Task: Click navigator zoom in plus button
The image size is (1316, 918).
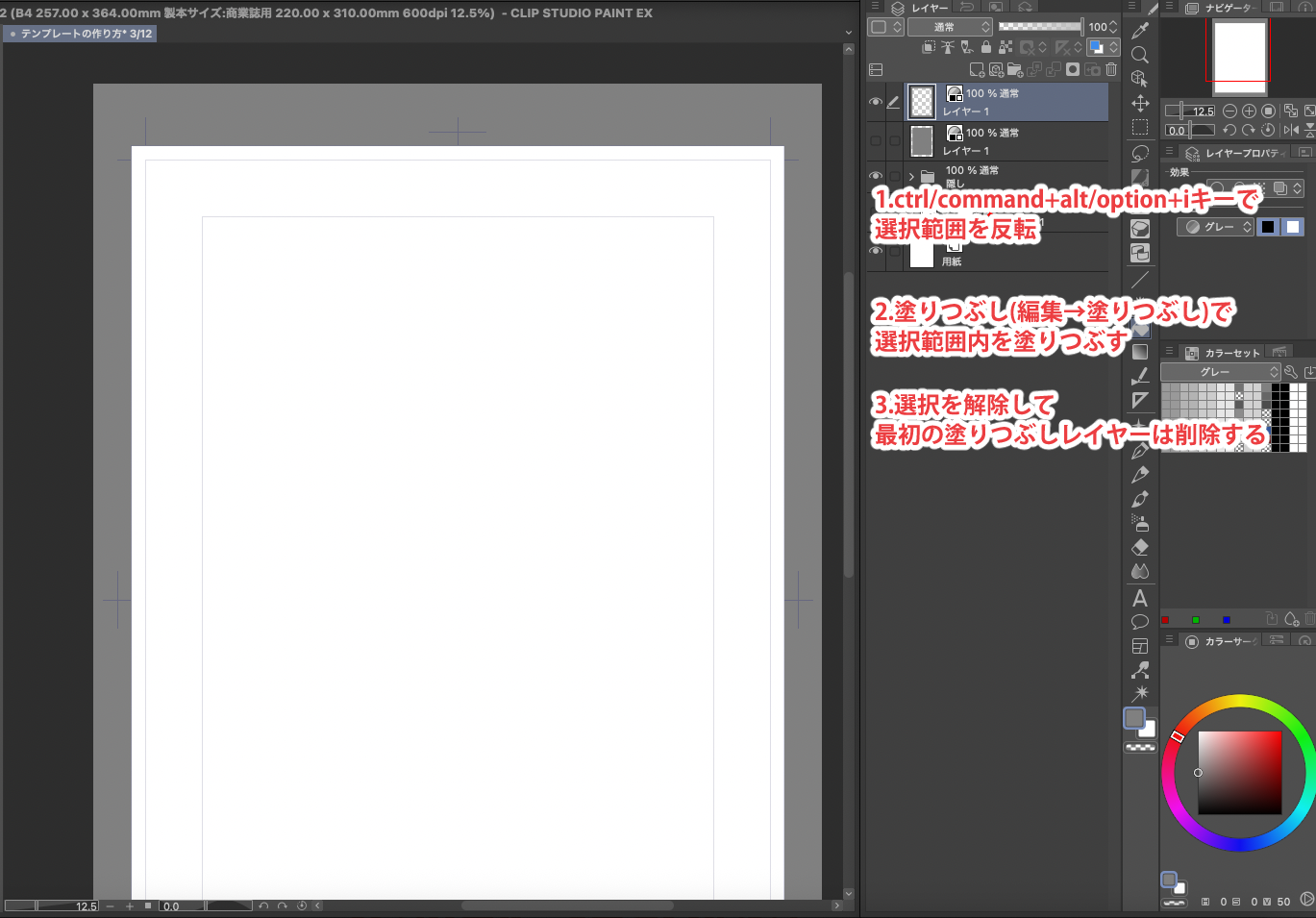Action: (x=1249, y=112)
